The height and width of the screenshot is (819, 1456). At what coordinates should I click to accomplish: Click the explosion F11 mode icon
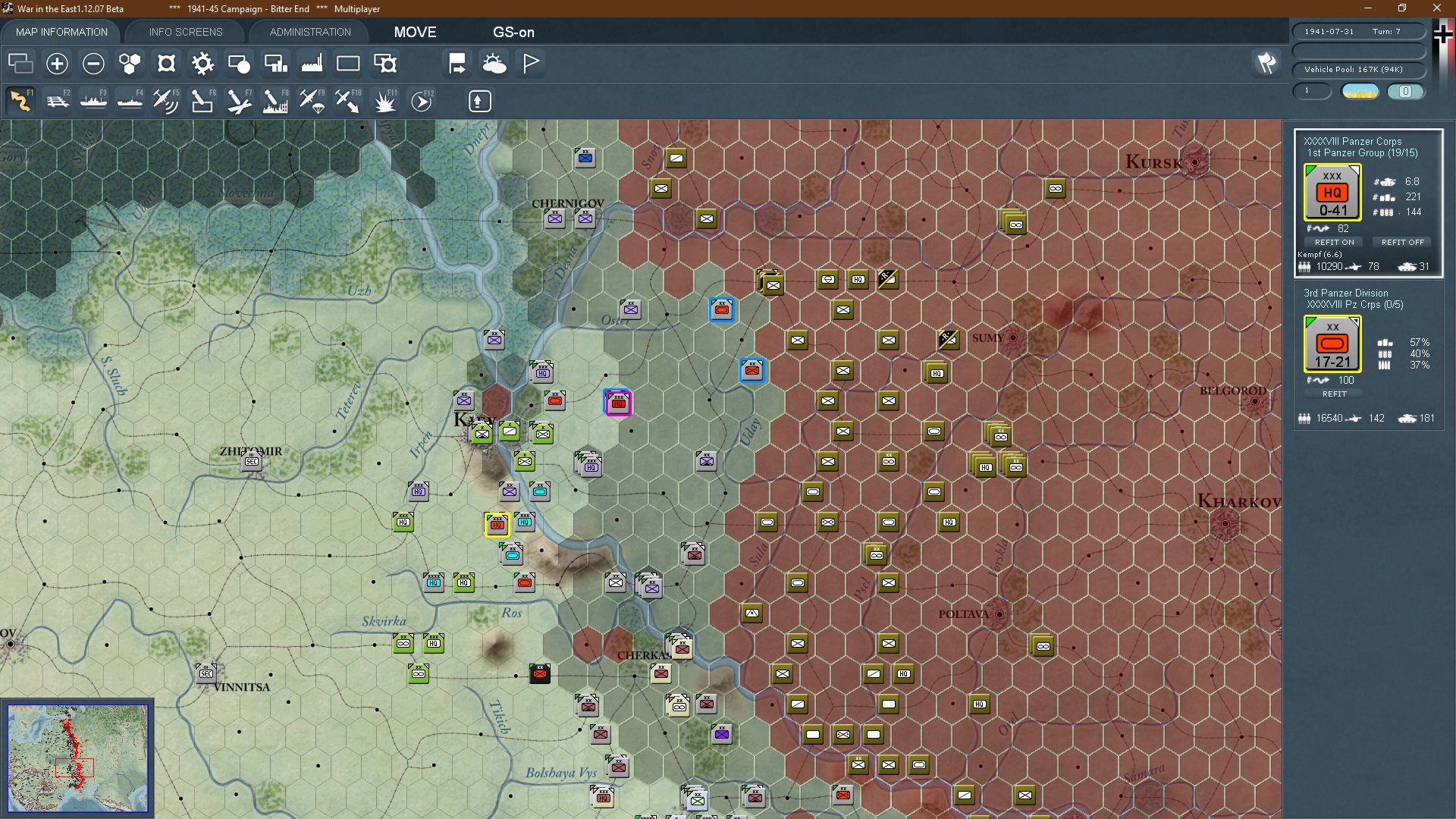click(385, 101)
